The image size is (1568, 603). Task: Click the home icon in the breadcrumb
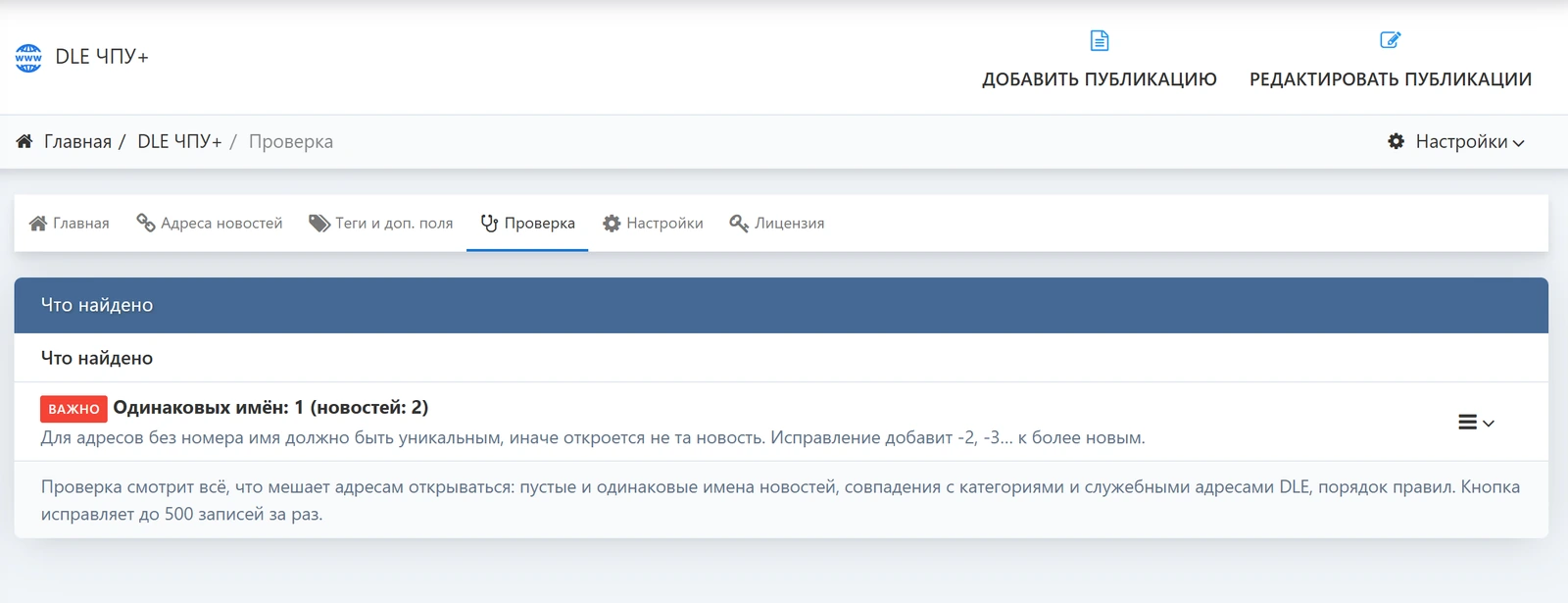[x=24, y=141]
